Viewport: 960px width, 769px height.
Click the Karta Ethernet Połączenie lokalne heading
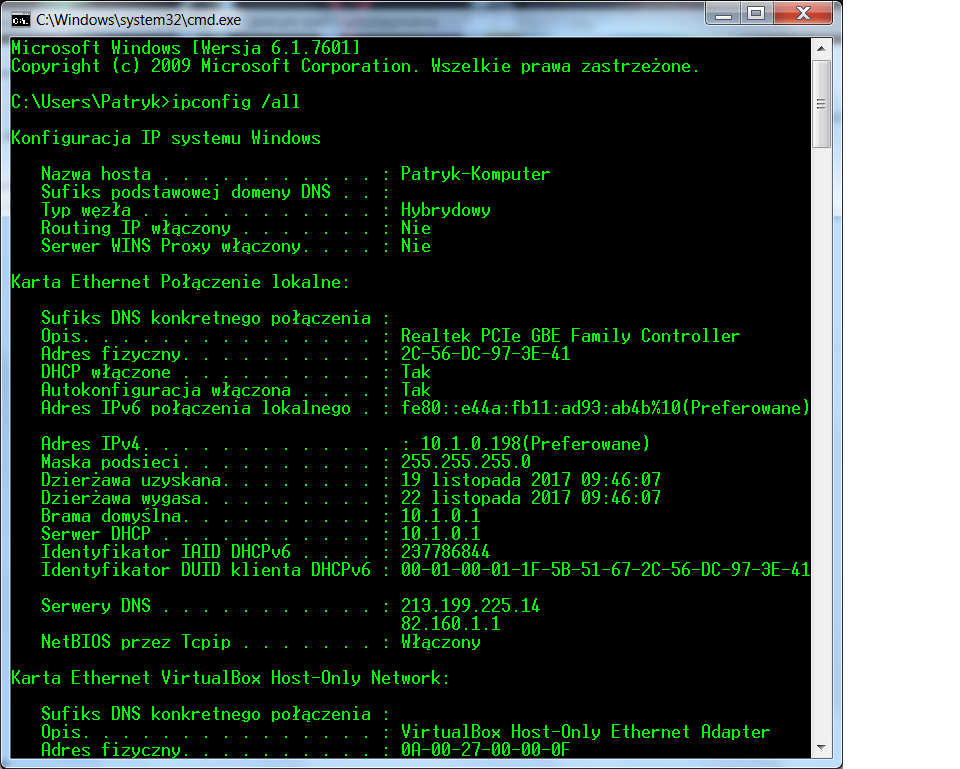[181, 282]
